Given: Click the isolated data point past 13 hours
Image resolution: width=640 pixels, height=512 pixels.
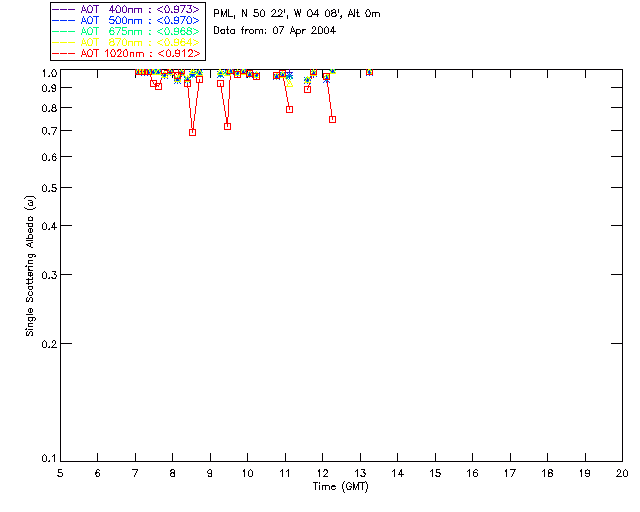Looking at the screenshot, I should [x=369, y=72].
